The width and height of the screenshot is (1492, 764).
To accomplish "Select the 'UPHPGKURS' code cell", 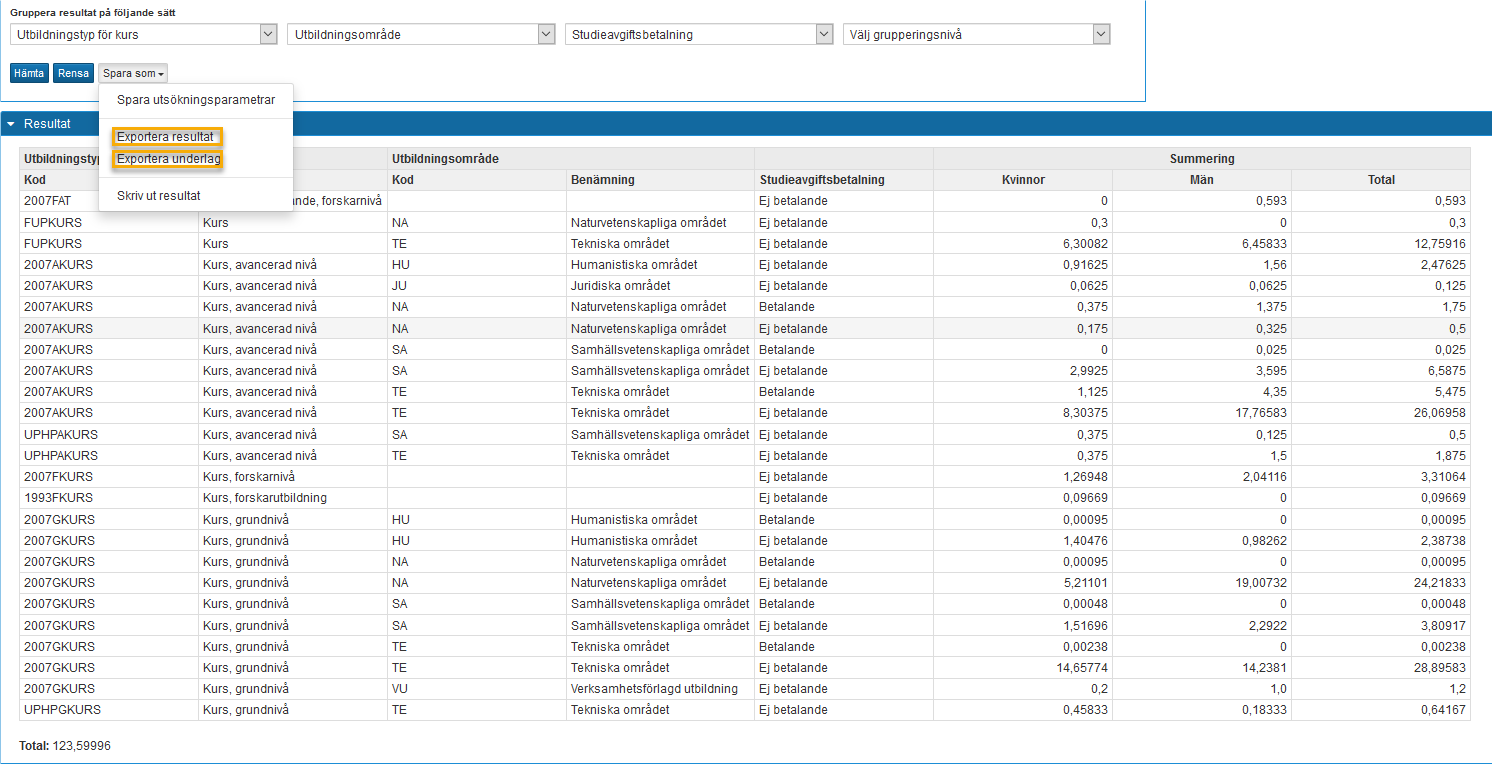I will (109, 710).
